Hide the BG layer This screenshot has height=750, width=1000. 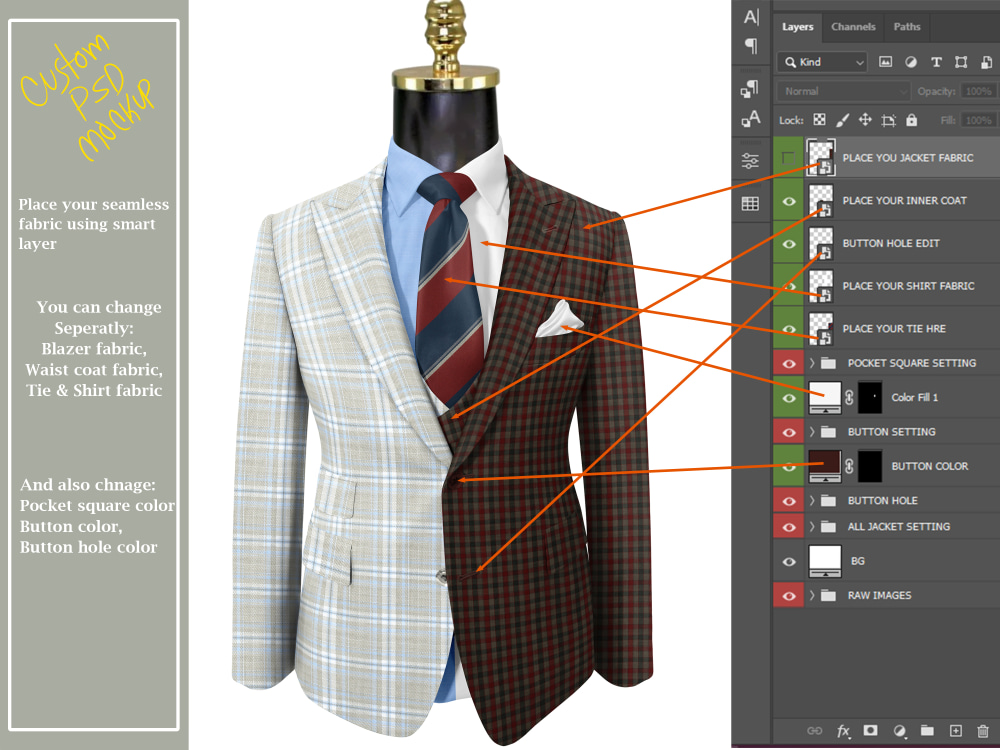[789, 561]
